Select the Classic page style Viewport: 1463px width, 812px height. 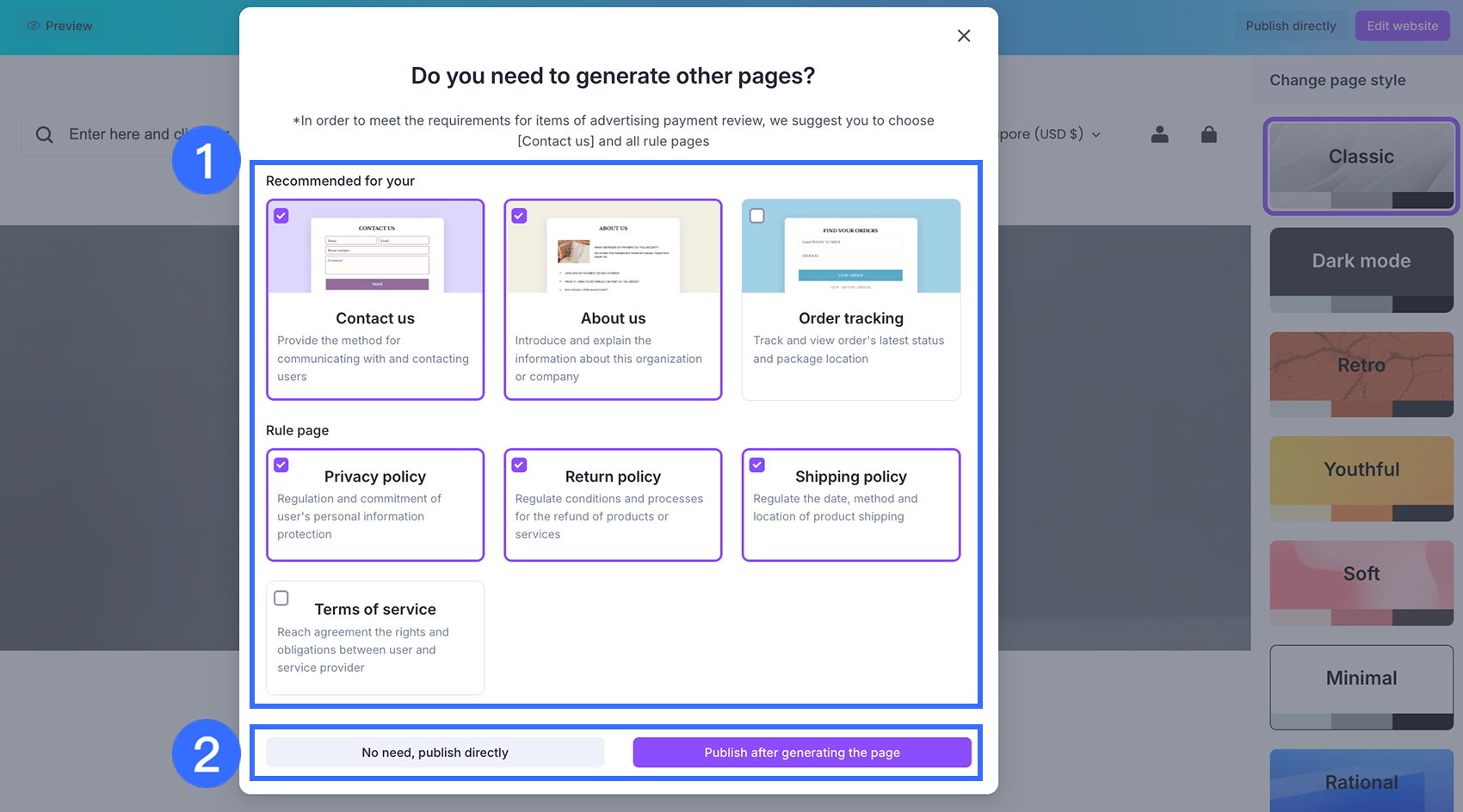1361,166
